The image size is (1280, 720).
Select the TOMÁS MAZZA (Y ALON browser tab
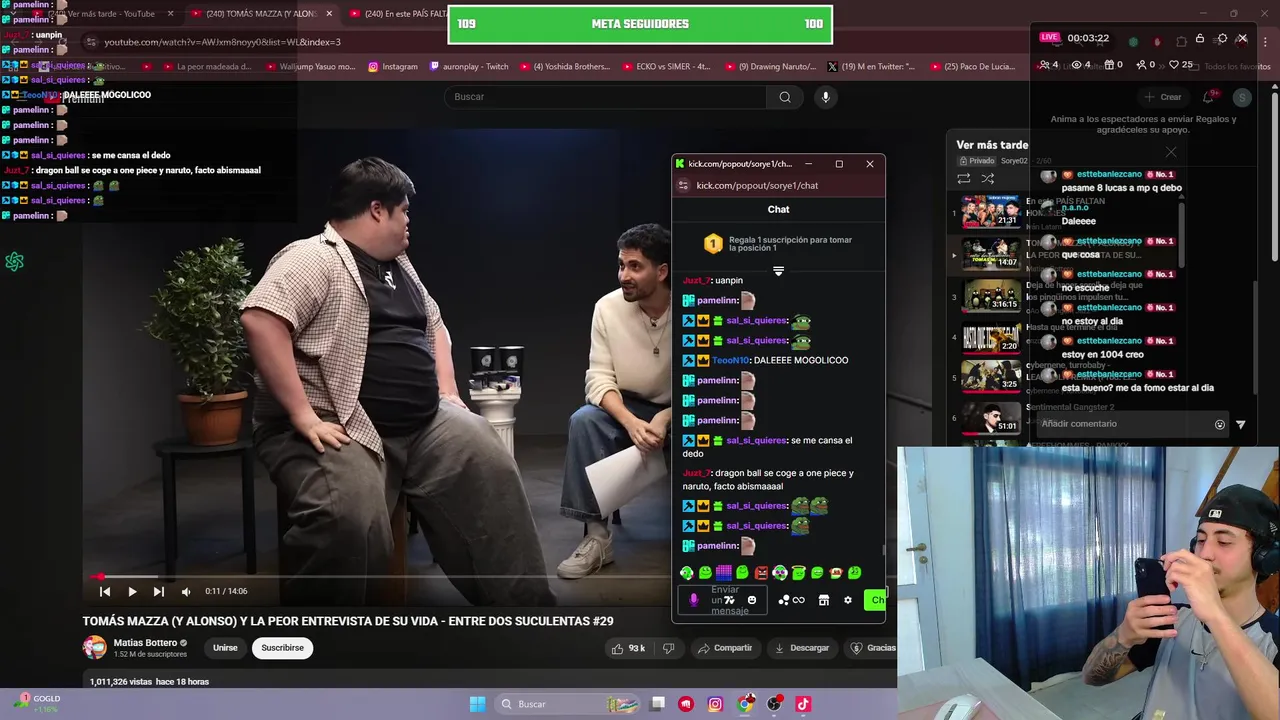click(262, 14)
